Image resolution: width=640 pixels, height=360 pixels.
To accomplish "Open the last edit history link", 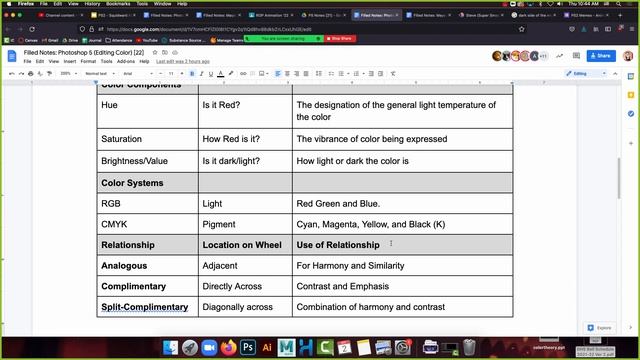I will (x=182, y=61).
